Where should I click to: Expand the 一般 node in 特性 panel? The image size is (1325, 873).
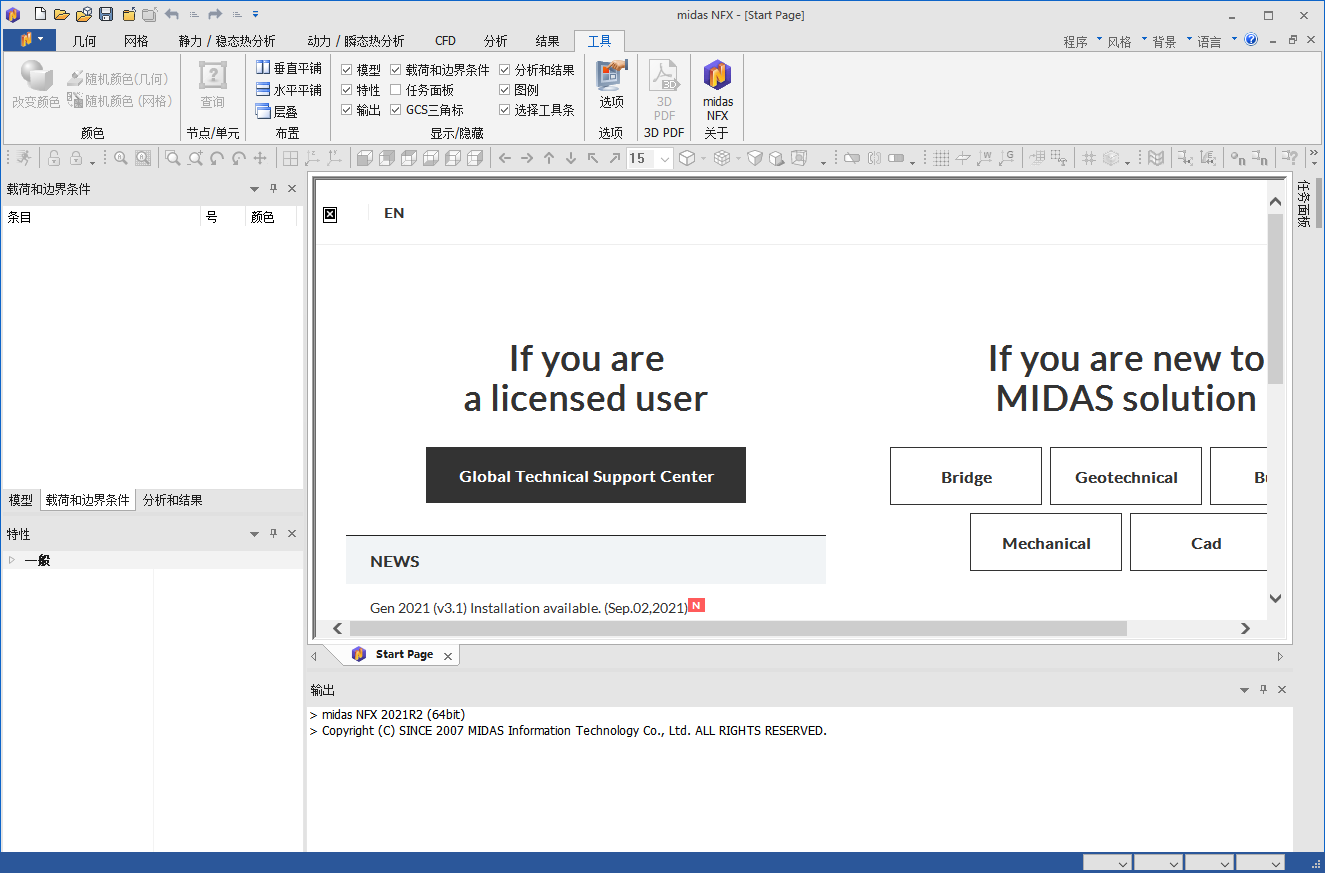pyautogui.click(x=12, y=560)
